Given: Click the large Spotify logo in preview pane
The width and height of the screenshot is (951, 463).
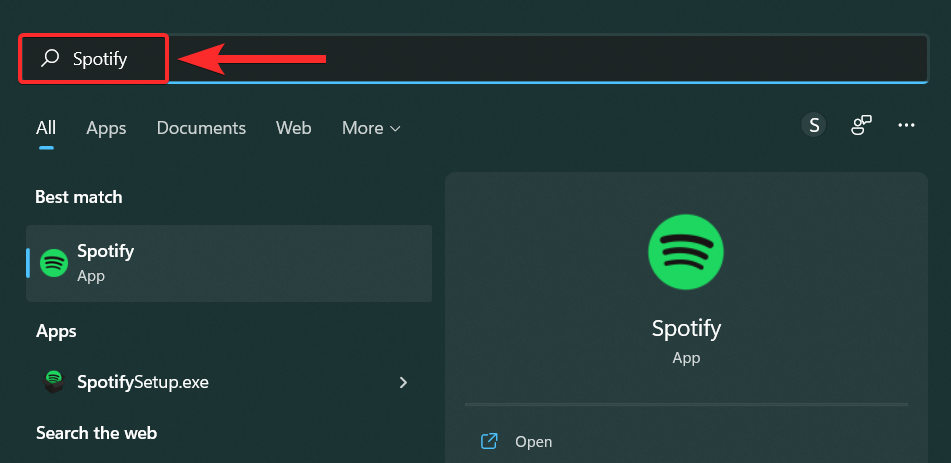Looking at the screenshot, I should click(x=686, y=252).
